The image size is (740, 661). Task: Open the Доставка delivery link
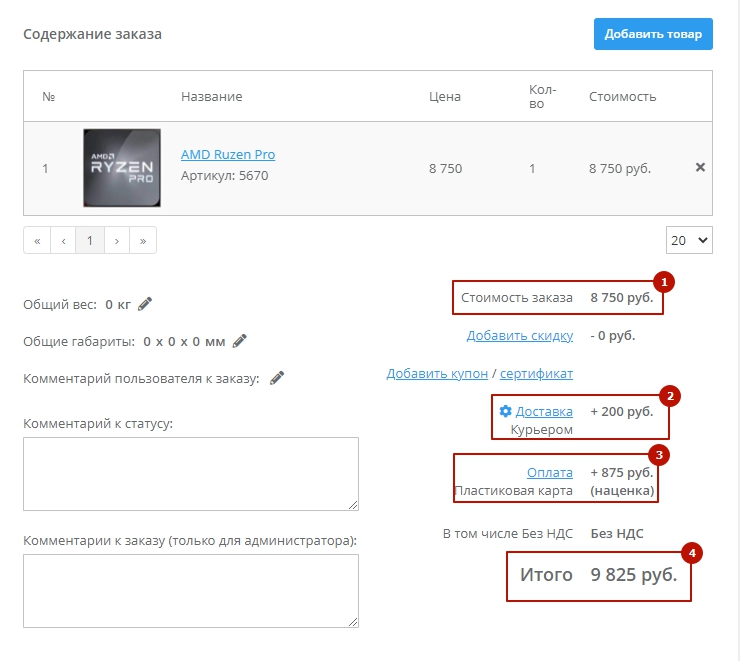[544, 411]
